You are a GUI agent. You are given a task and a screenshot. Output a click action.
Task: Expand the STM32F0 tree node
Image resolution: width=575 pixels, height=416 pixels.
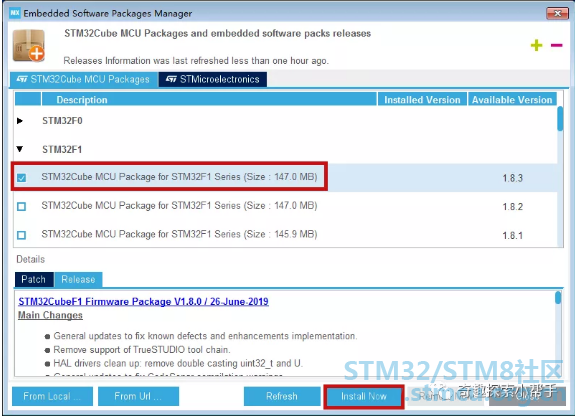[20, 121]
